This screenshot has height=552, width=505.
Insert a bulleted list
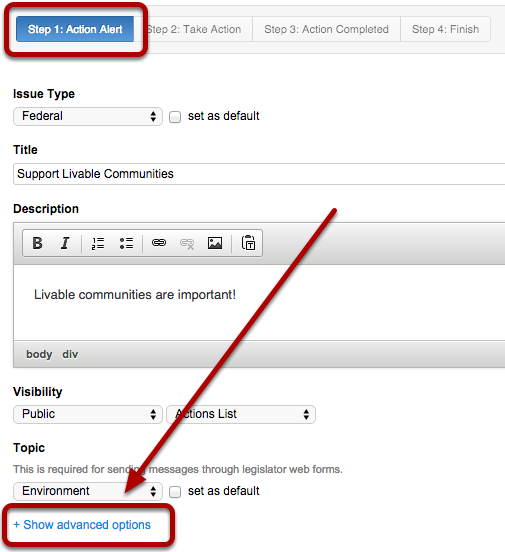[x=126, y=243]
